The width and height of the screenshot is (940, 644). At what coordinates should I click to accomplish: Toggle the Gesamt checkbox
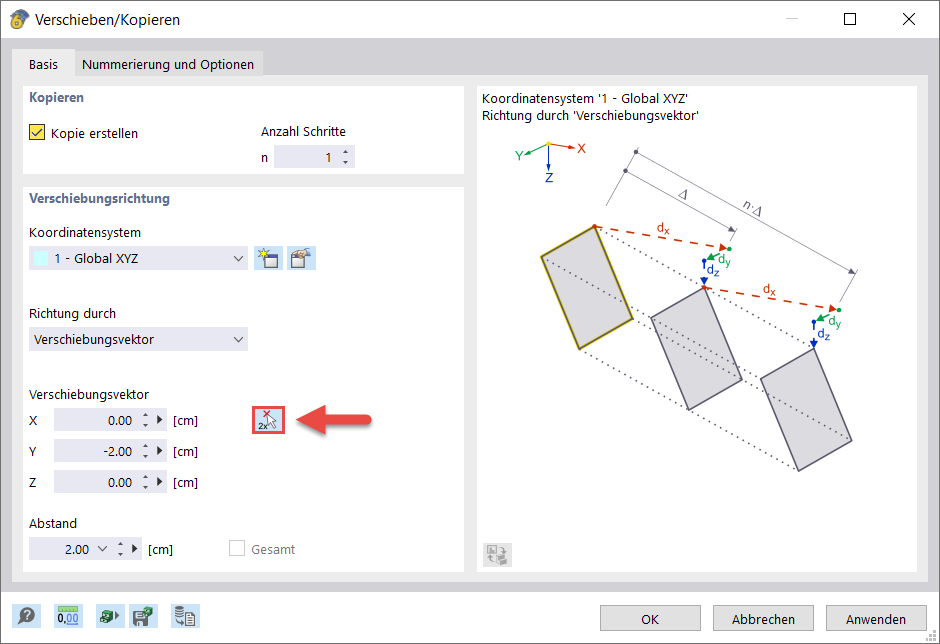pos(237,548)
